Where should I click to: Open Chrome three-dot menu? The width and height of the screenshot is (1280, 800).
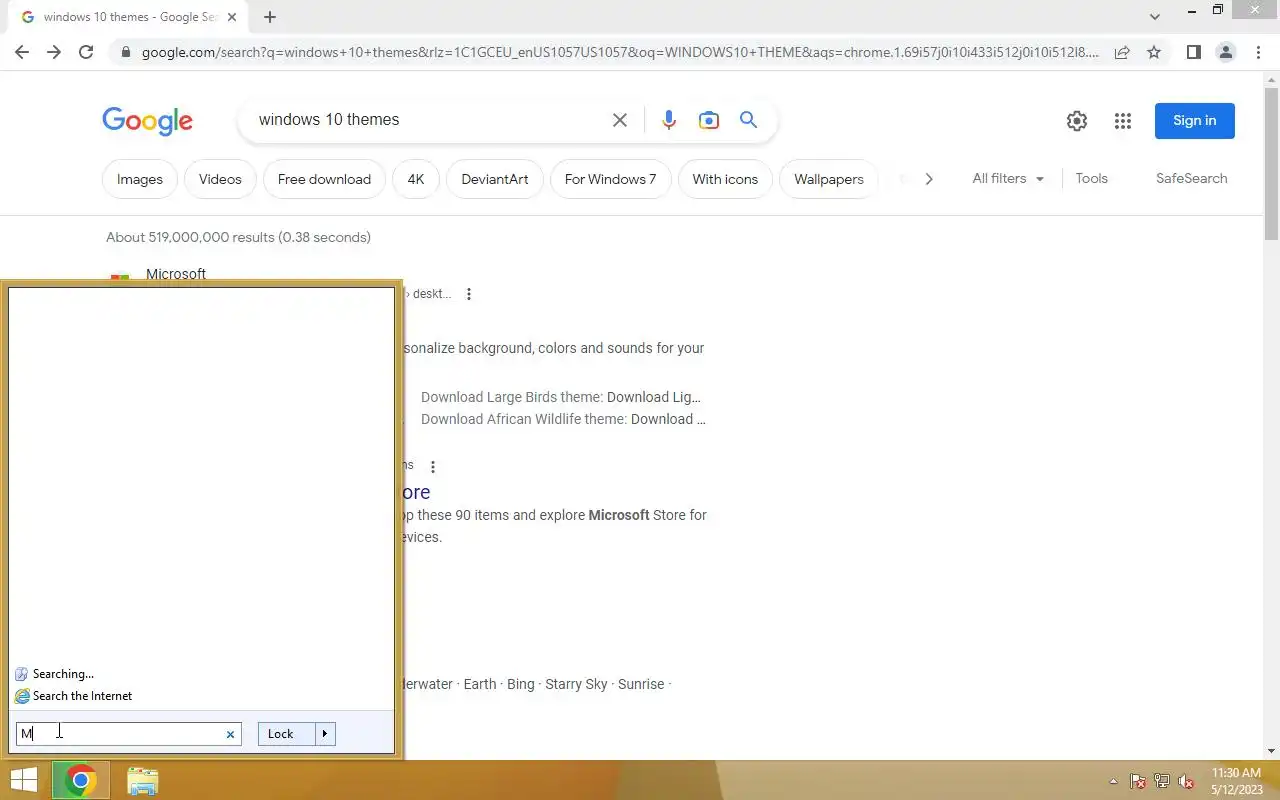[1257, 52]
